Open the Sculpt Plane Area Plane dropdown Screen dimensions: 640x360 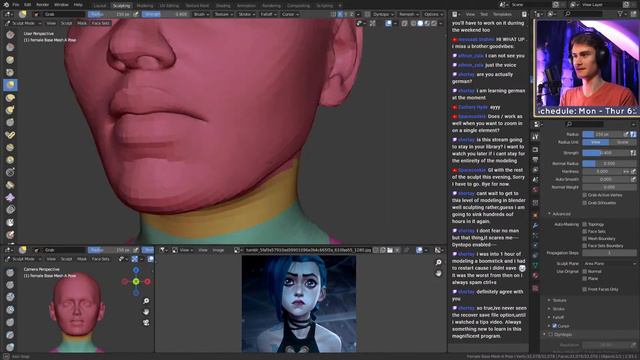[x=609, y=264]
